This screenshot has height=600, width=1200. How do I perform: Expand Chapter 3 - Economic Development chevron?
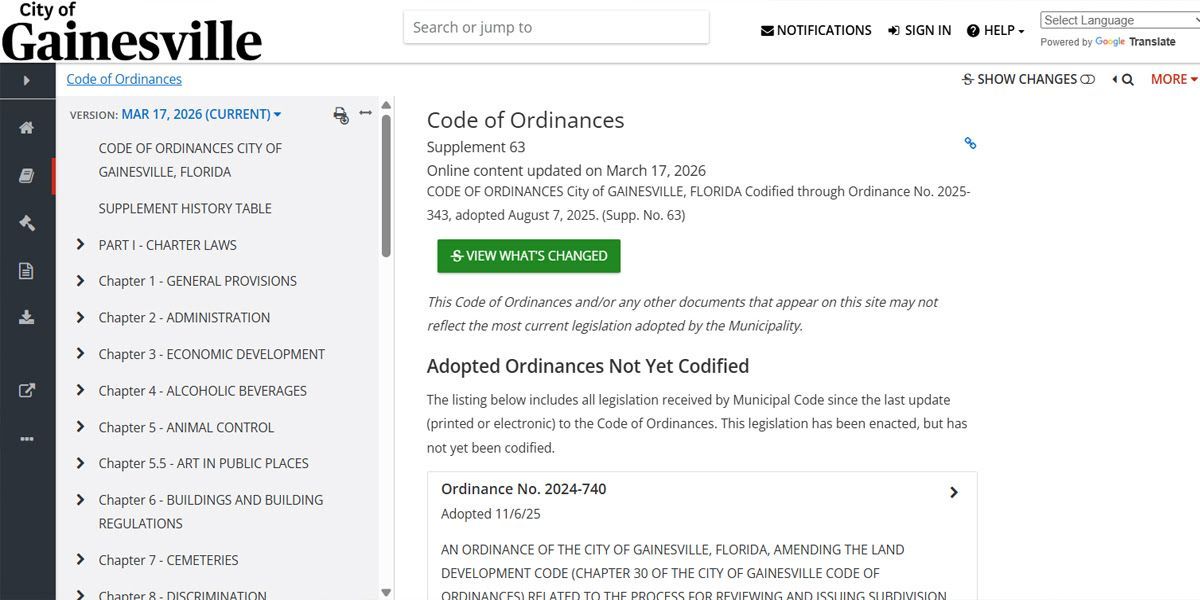click(80, 353)
